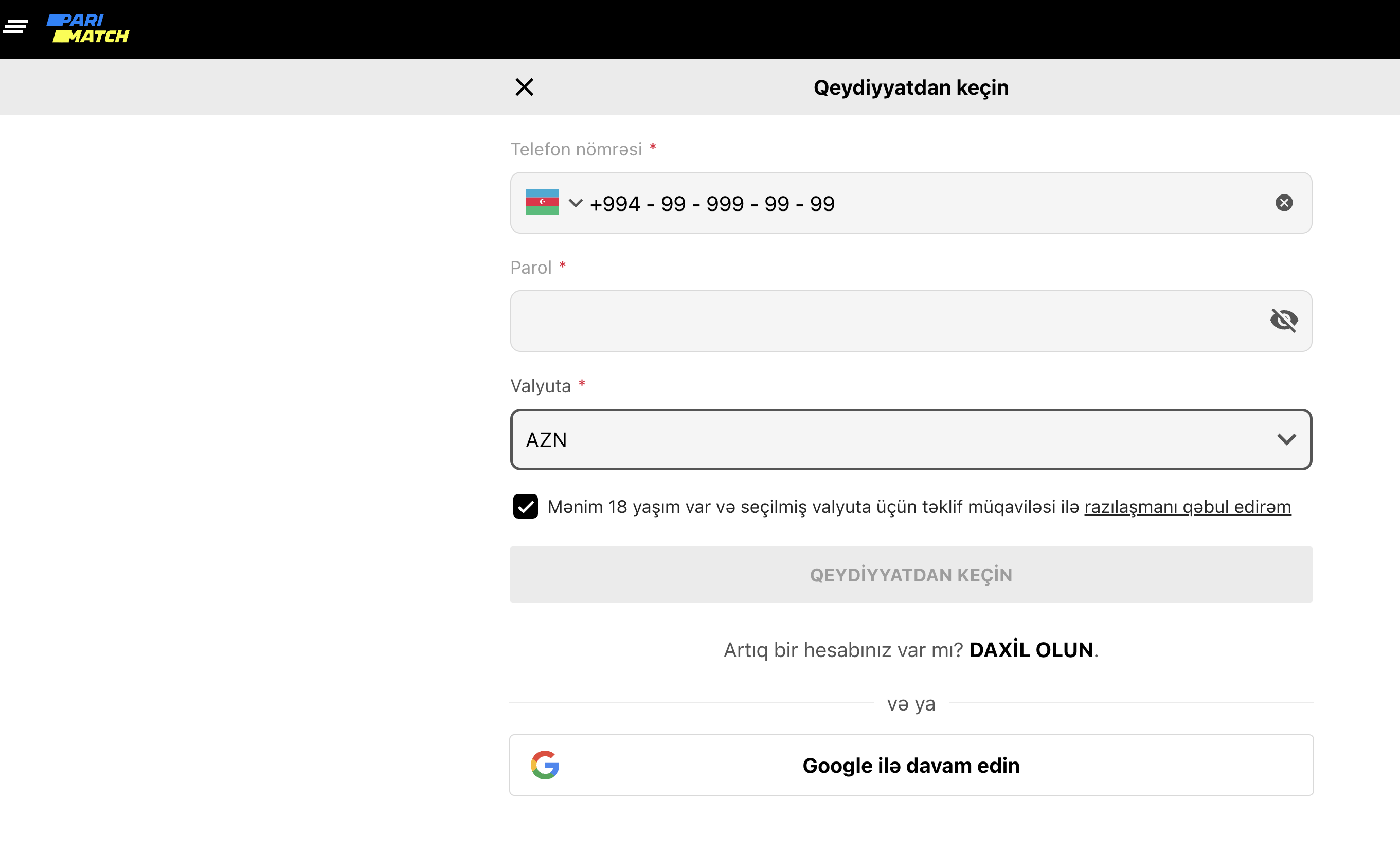1400x851 pixels.
Task: Click the Azerbaijan flag icon
Action: pyautogui.click(x=542, y=202)
